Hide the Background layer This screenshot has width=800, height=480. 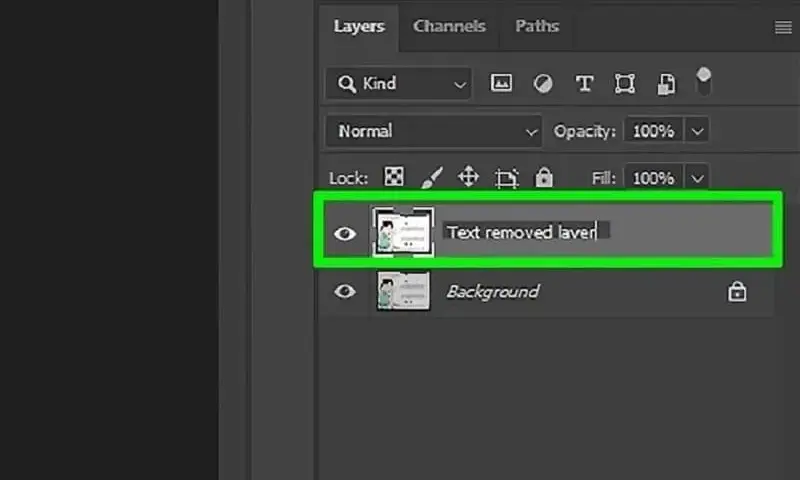click(x=344, y=291)
